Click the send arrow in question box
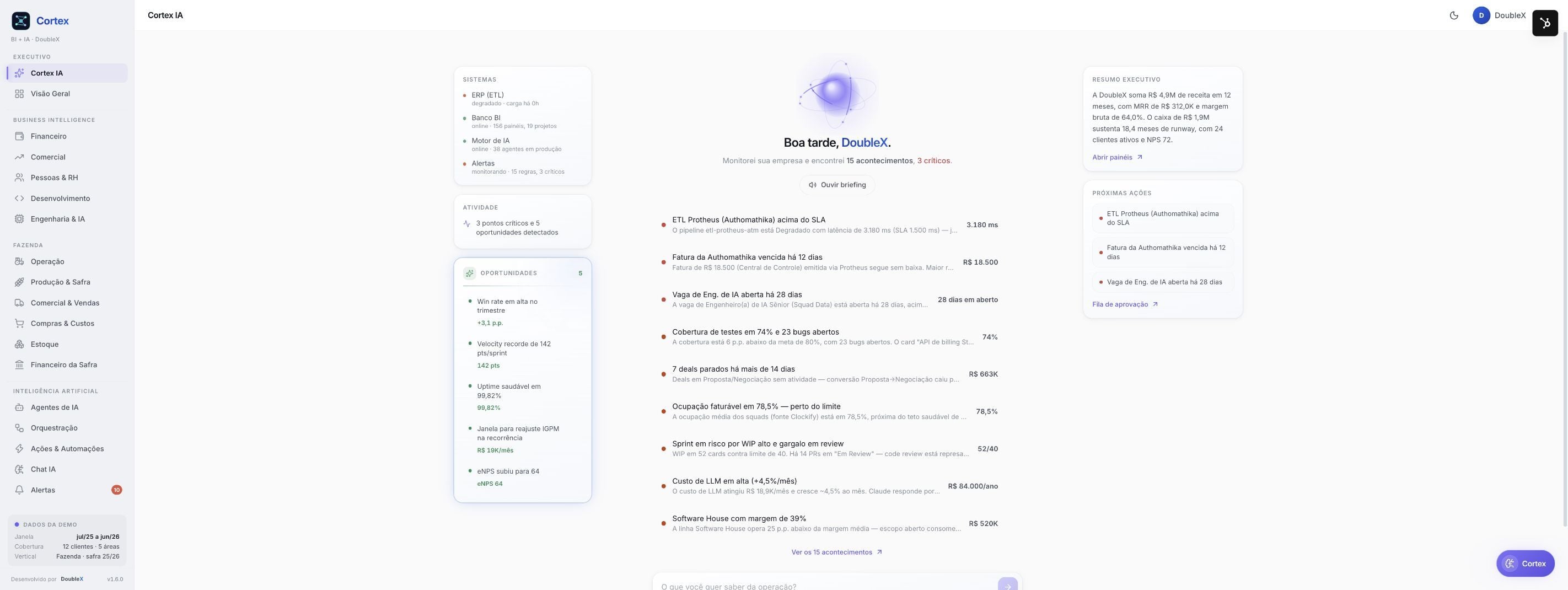Screen dimensions: 1568x590 pyautogui.click(x=1007, y=585)
